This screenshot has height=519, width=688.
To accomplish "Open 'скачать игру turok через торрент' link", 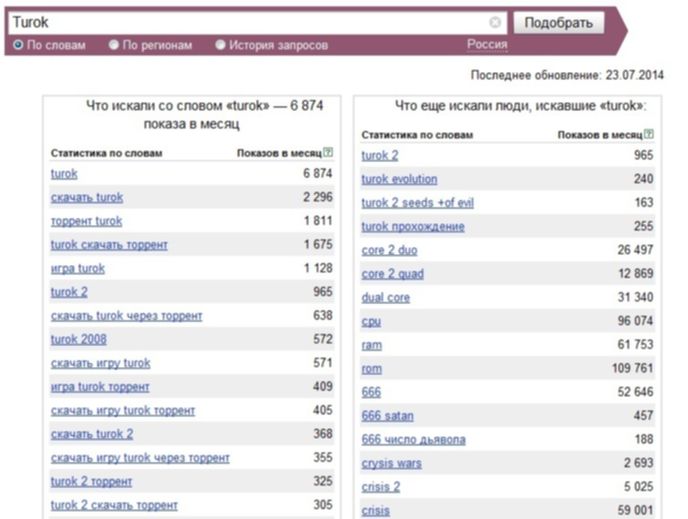I will (x=140, y=458).
